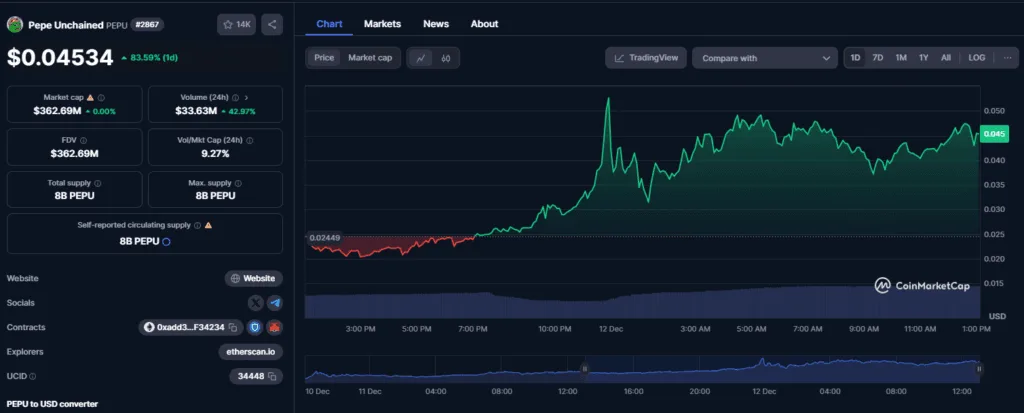Click the 0.02449 opening price label

pos(325,238)
